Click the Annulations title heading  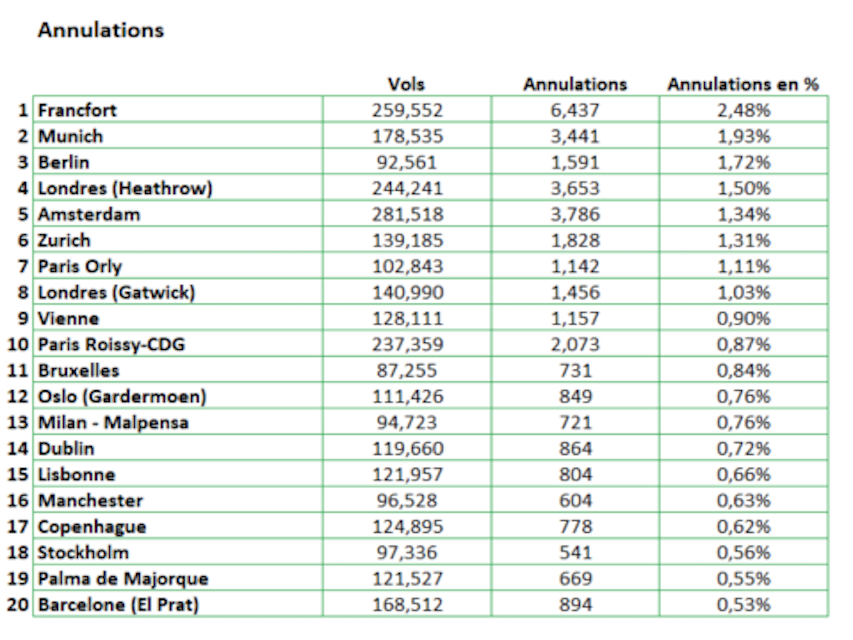pos(100,30)
